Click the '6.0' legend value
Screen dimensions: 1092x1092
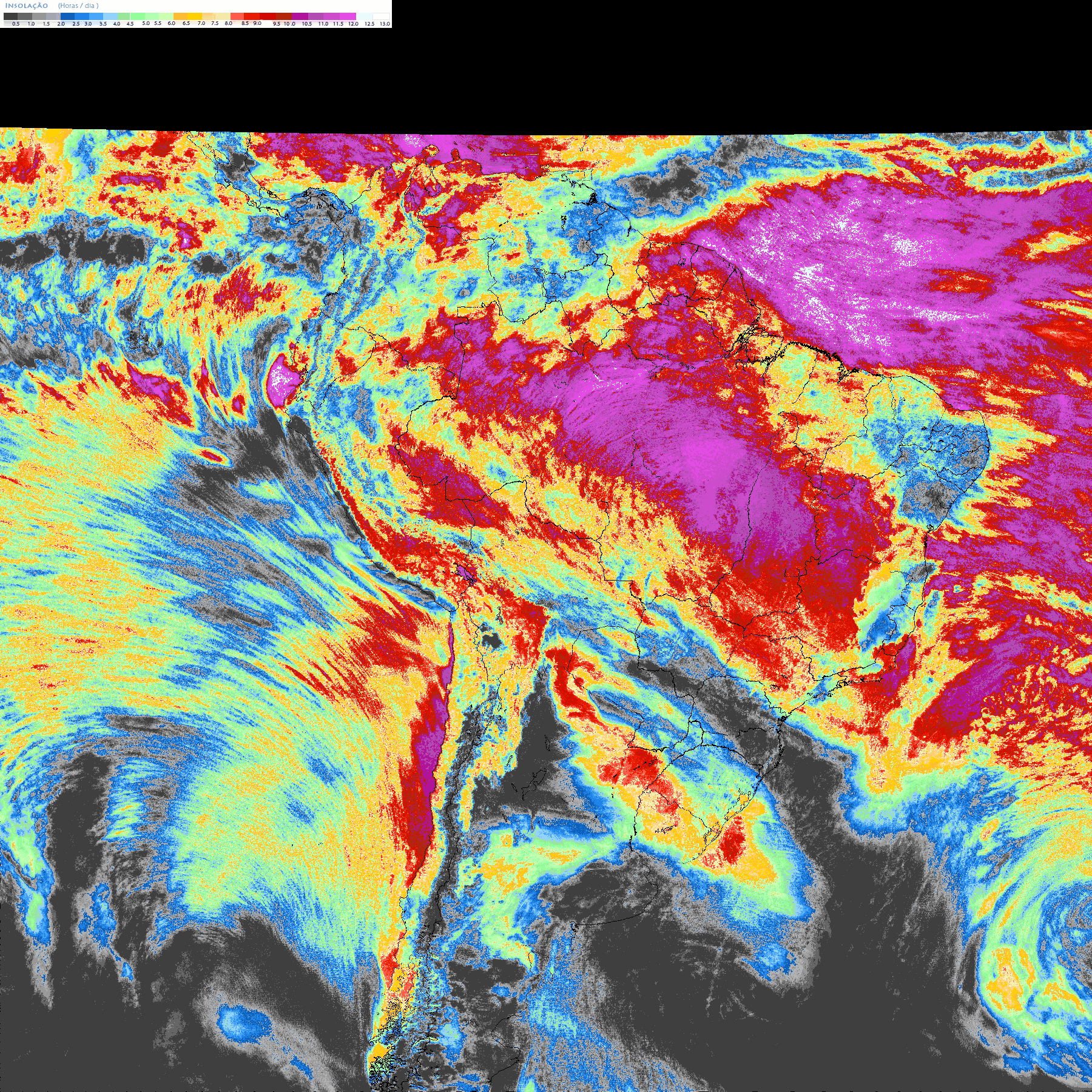(x=171, y=23)
